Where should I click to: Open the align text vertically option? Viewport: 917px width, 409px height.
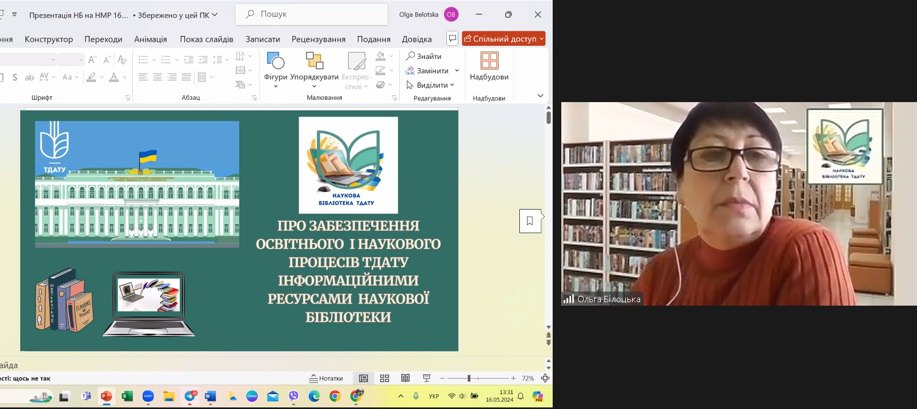[242, 70]
